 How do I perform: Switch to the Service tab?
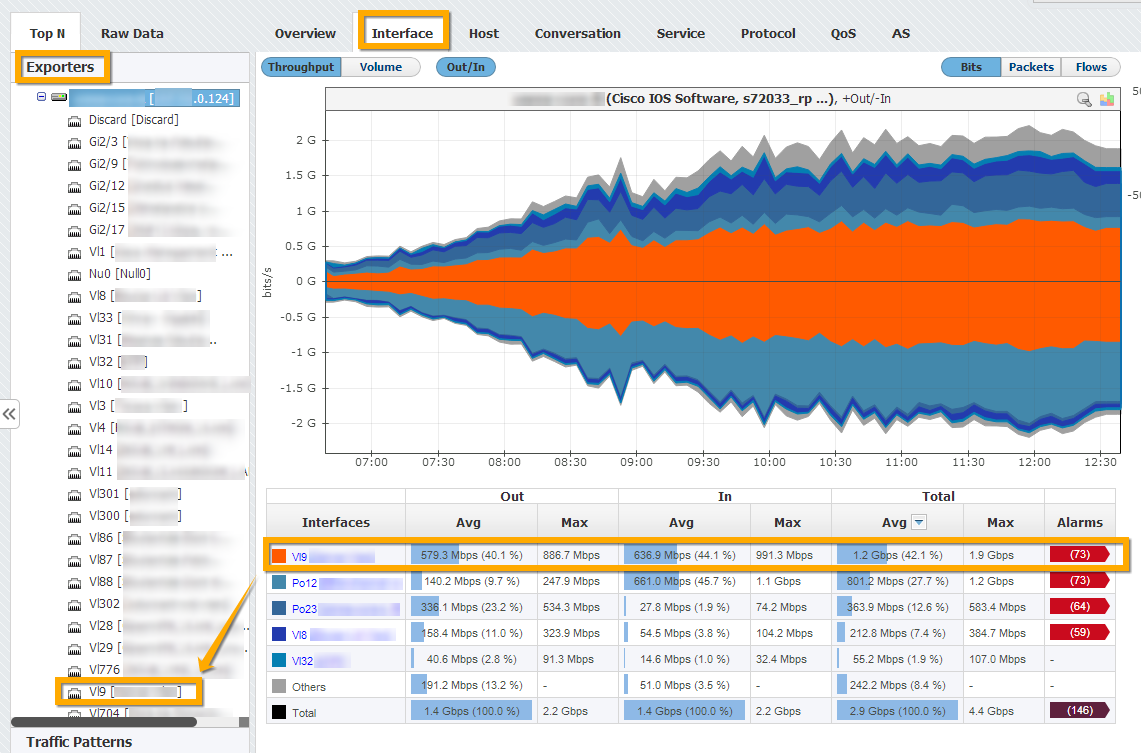click(680, 33)
